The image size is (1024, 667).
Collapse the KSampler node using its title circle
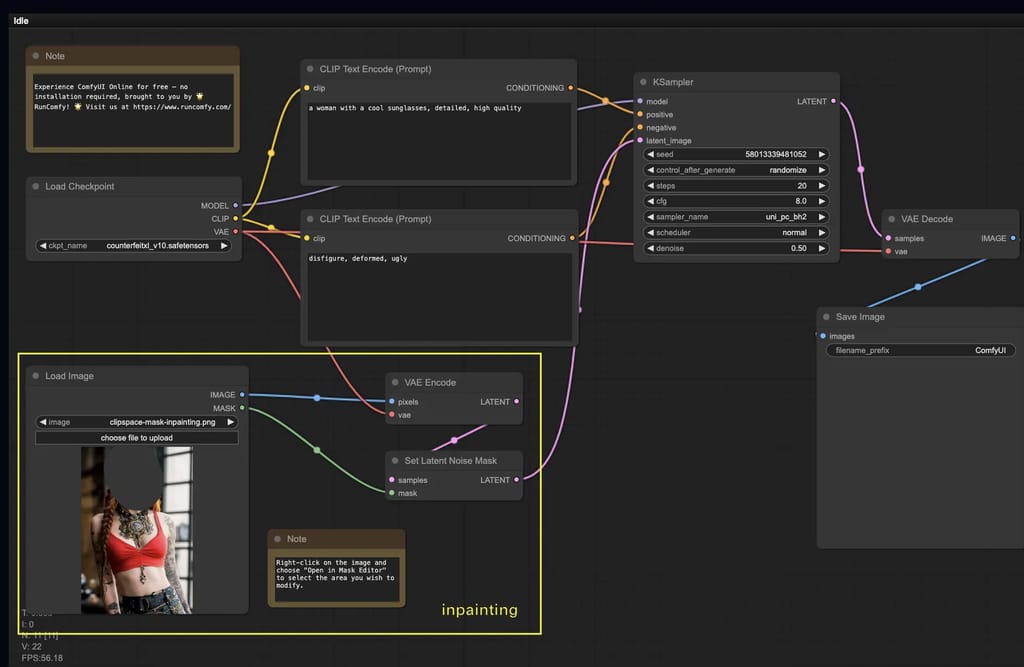tap(641, 82)
